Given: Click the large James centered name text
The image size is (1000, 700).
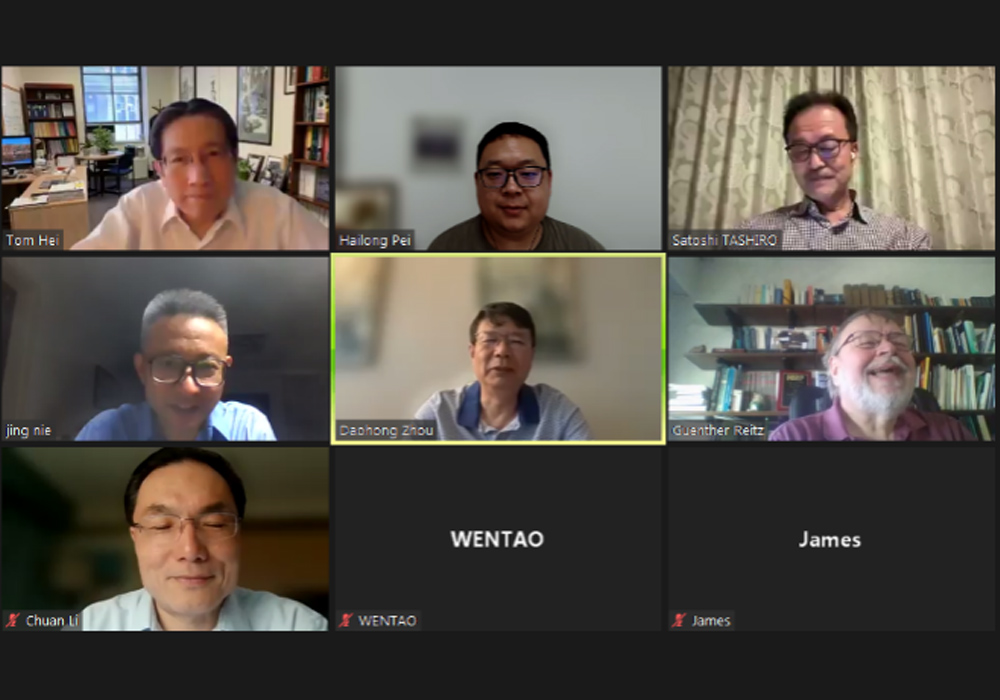Looking at the screenshot, I should 830,540.
